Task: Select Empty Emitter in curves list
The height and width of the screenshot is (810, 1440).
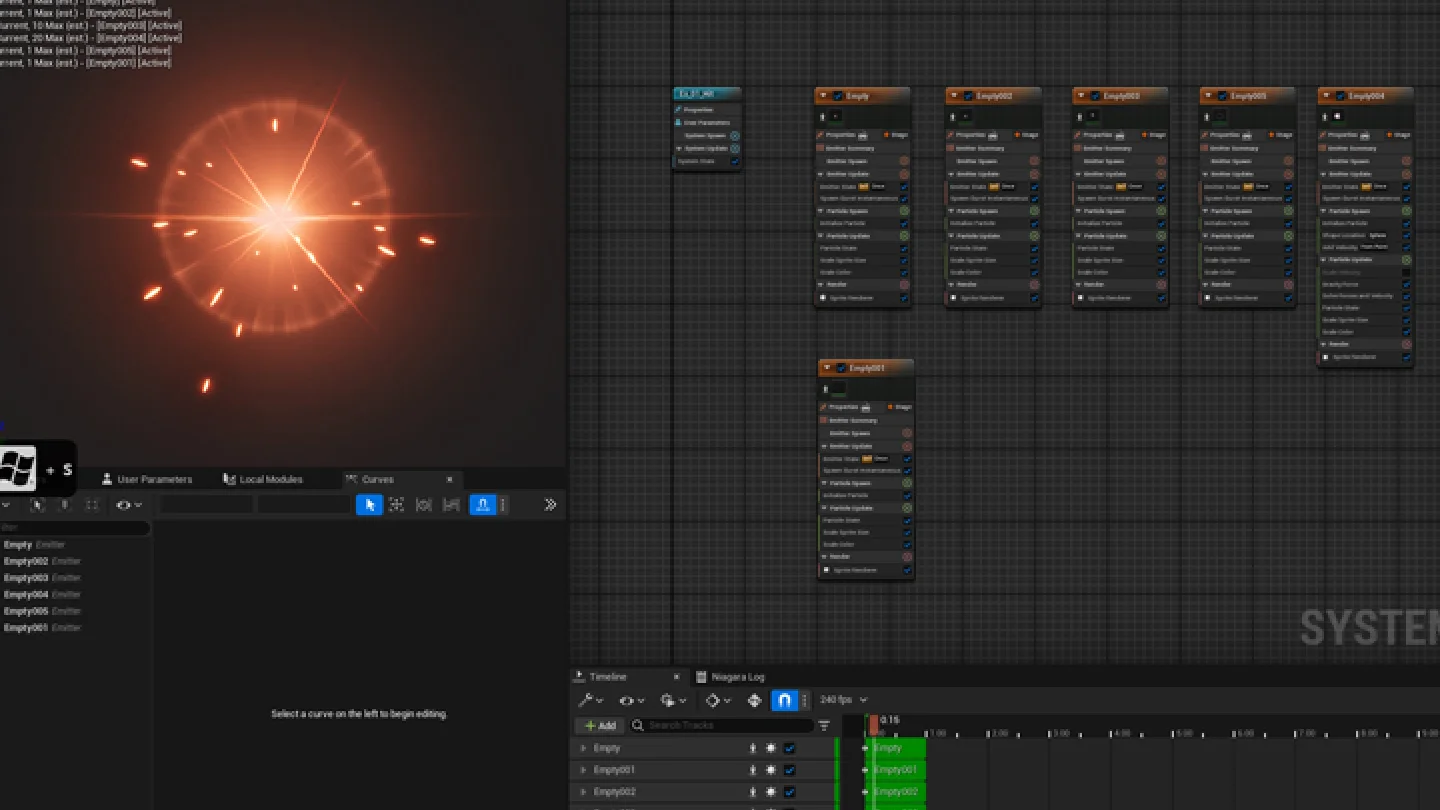Action: (x=35, y=545)
